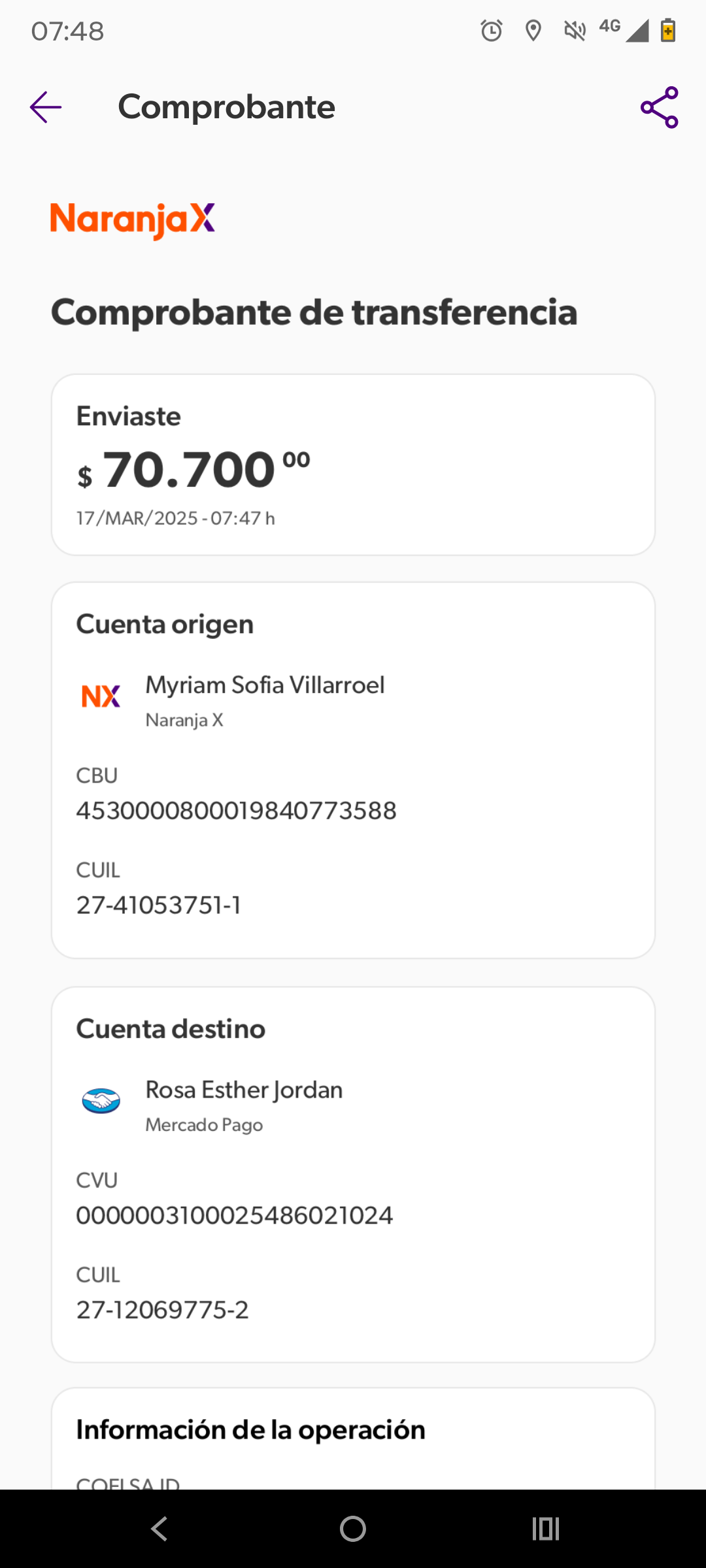The height and width of the screenshot is (1568, 706).
Task: Tap the Mercado Pago handshake icon
Action: pyautogui.click(x=101, y=1101)
